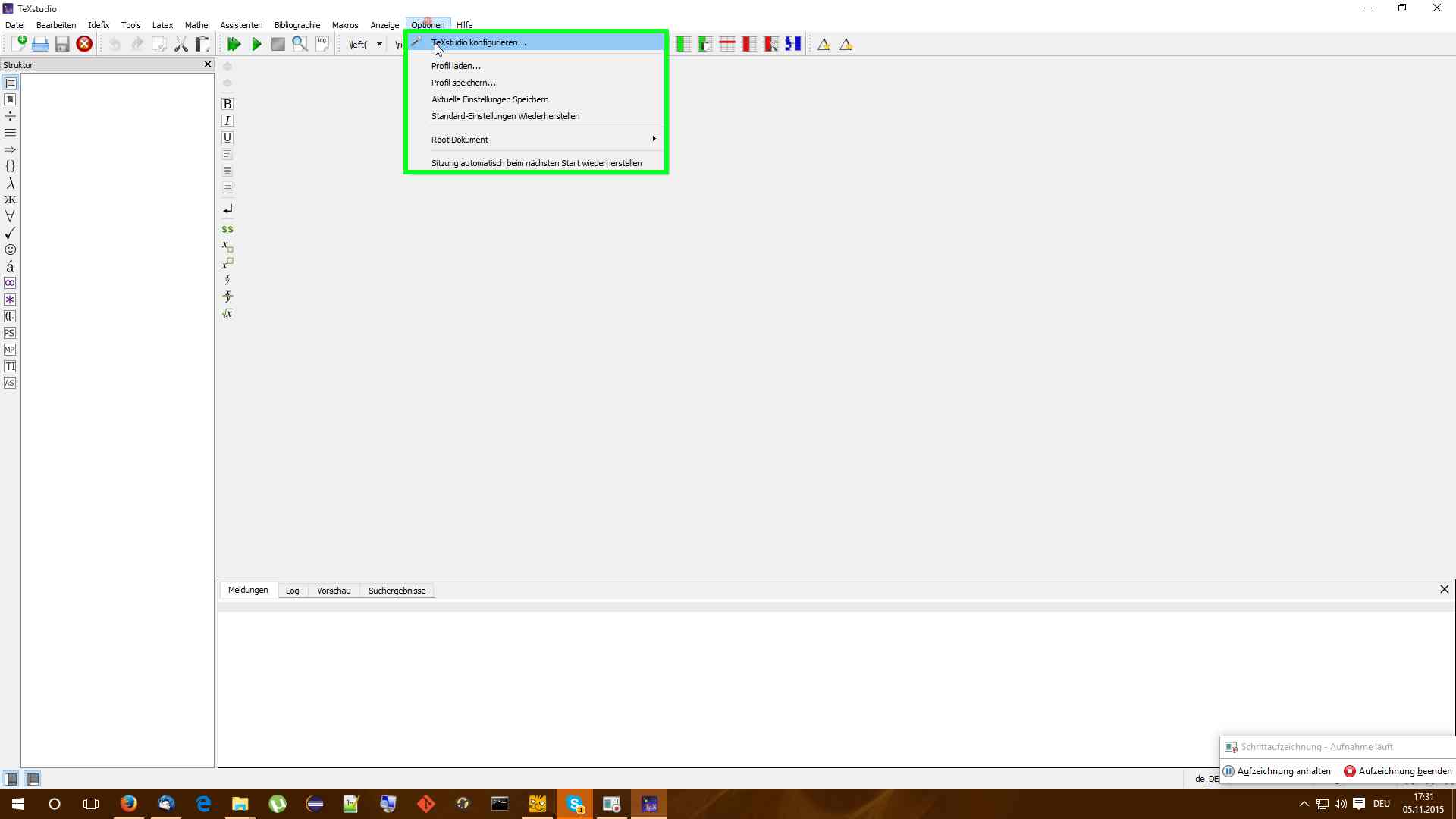
Task: Click the Windows Start button
Action: 18,804
